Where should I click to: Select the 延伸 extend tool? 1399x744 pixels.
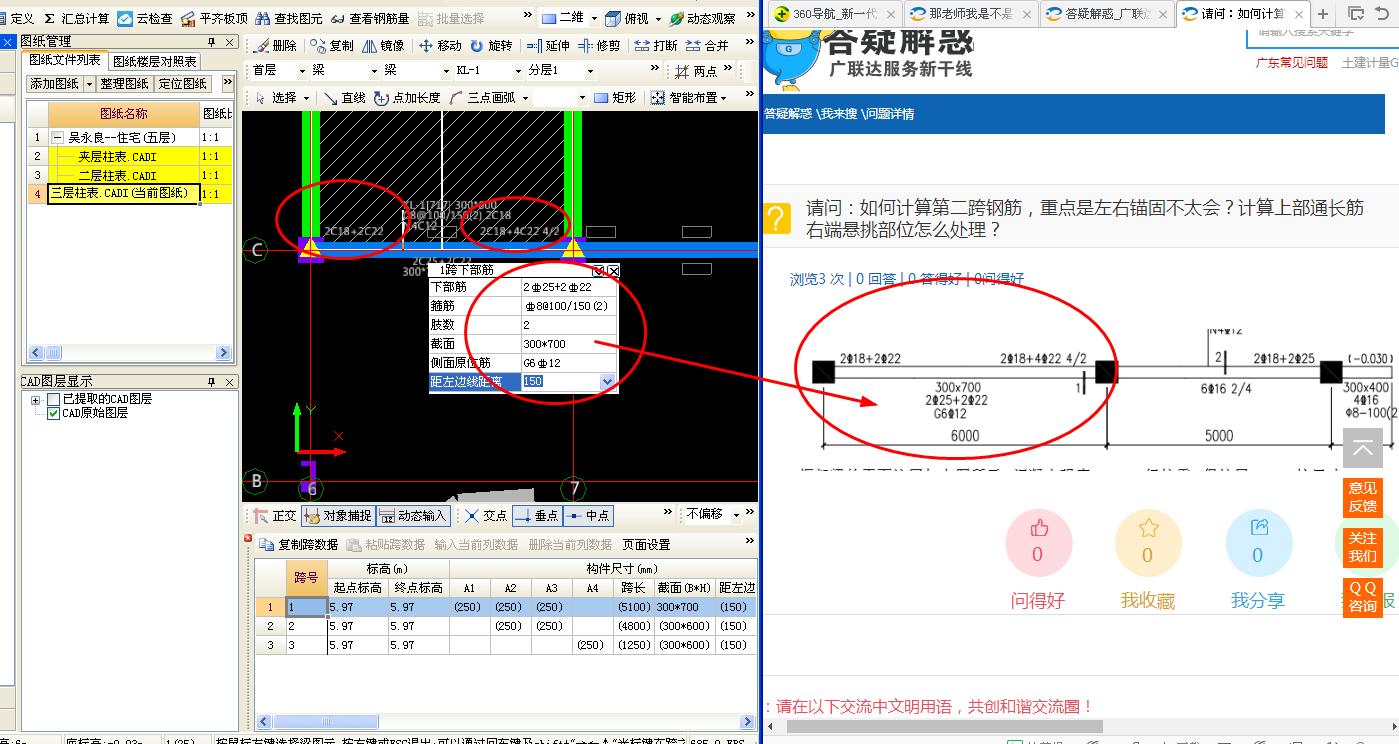(548, 46)
